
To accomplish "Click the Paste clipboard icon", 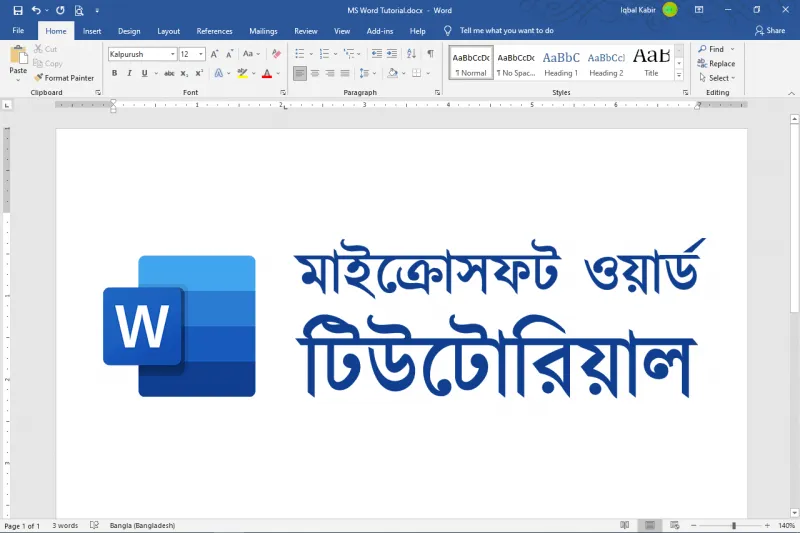I will coord(18,55).
